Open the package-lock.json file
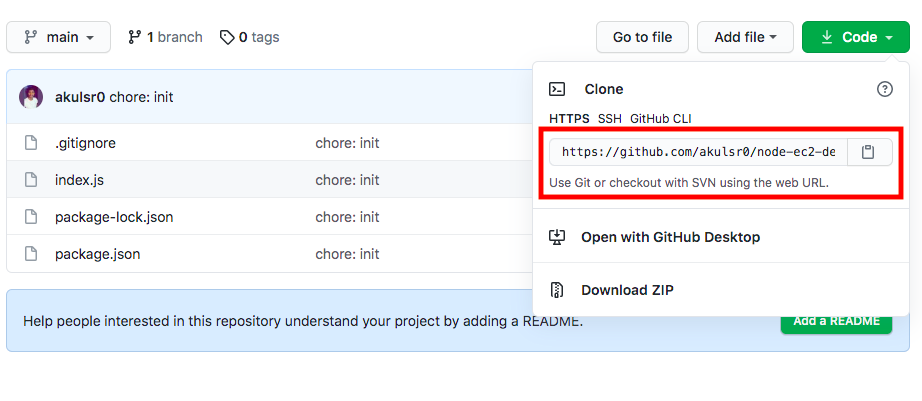Screen dimensions: 922x401 (x=114, y=217)
